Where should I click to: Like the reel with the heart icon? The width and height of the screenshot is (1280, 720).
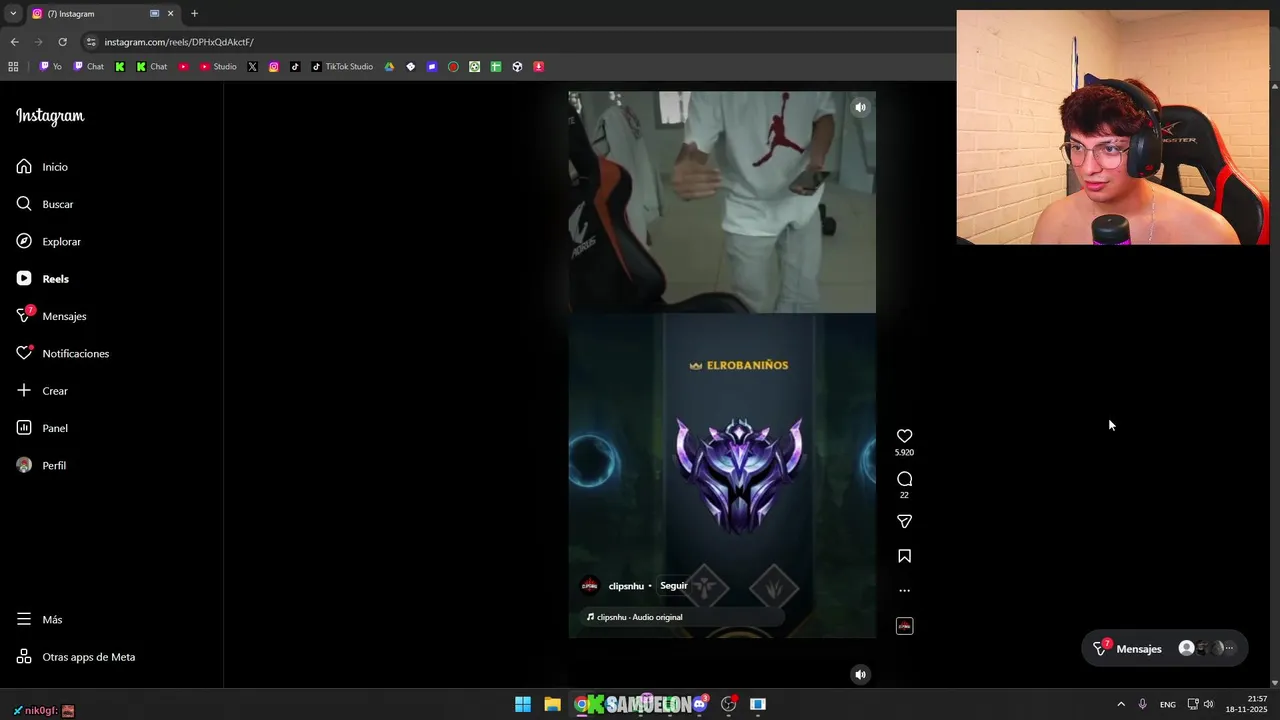(x=904, y=436)
